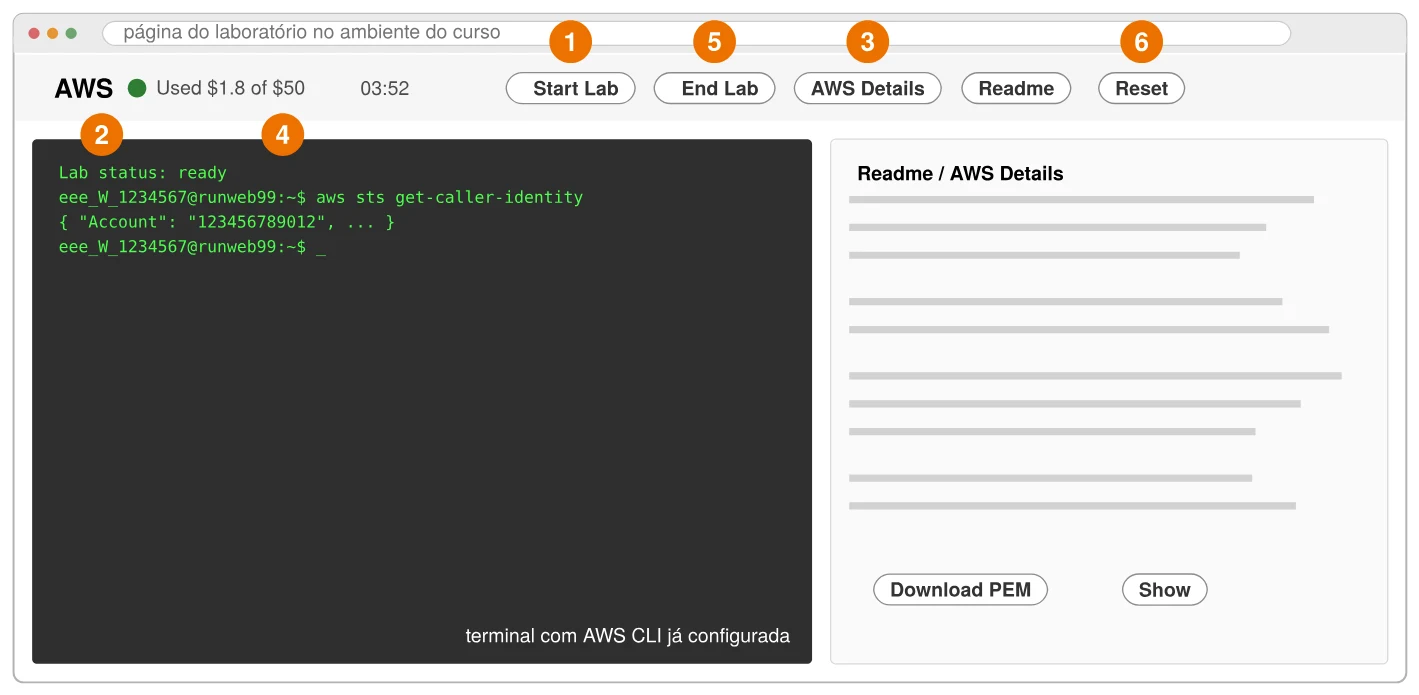1419x695 pixels.
Task: Open the Readme button
Action: tap(1016, 88)
